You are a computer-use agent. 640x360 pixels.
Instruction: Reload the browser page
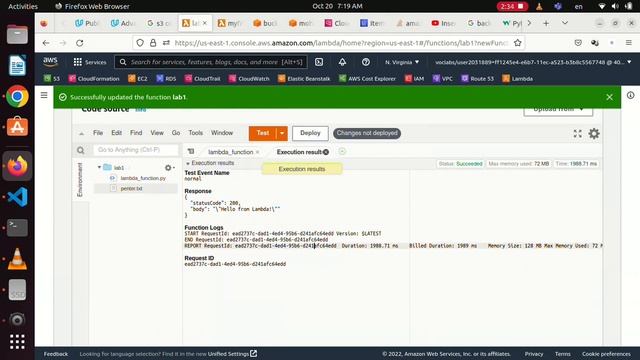[x=80, y=43]
